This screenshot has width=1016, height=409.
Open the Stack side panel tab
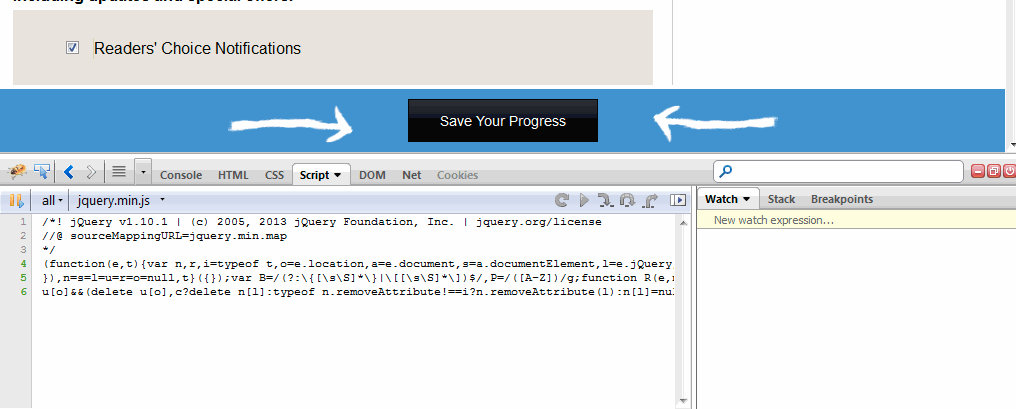(x=781, y=199)
